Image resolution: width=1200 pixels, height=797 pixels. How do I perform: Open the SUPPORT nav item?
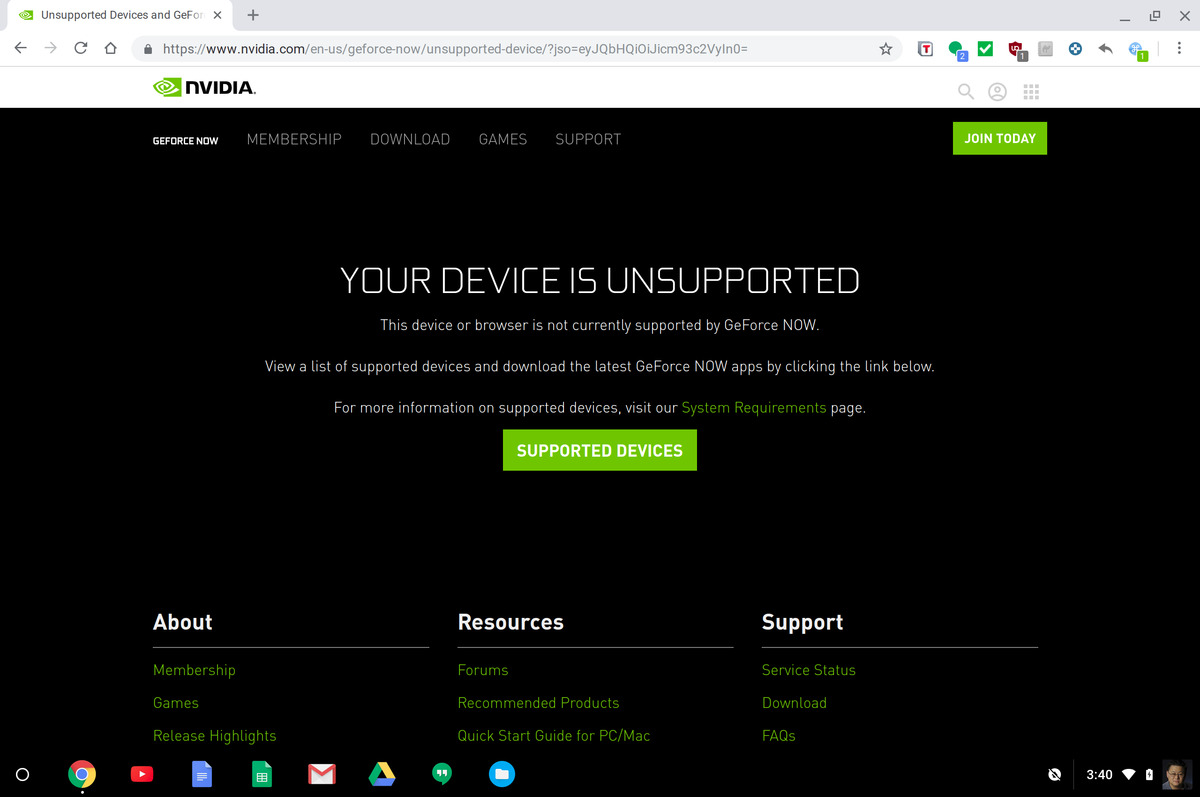(x=588, y=139)
